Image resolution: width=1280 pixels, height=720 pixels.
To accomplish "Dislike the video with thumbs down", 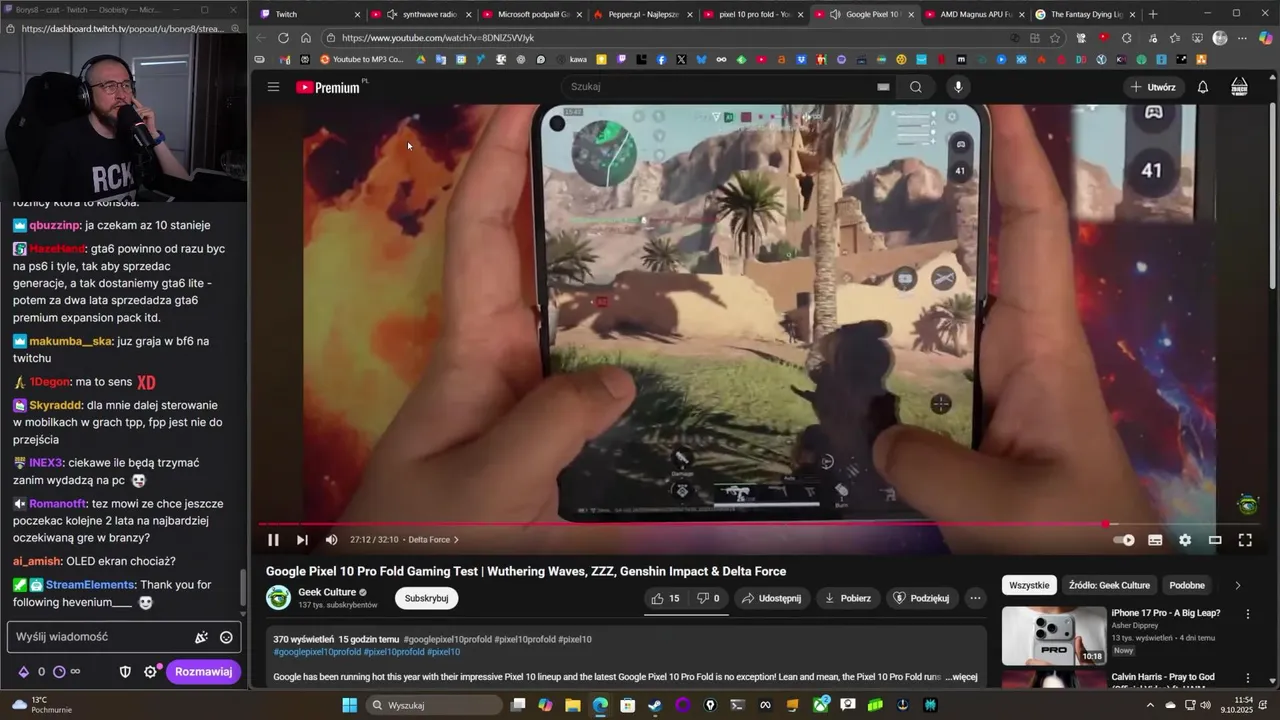I will pyautogui.click(x=708, y=598).
